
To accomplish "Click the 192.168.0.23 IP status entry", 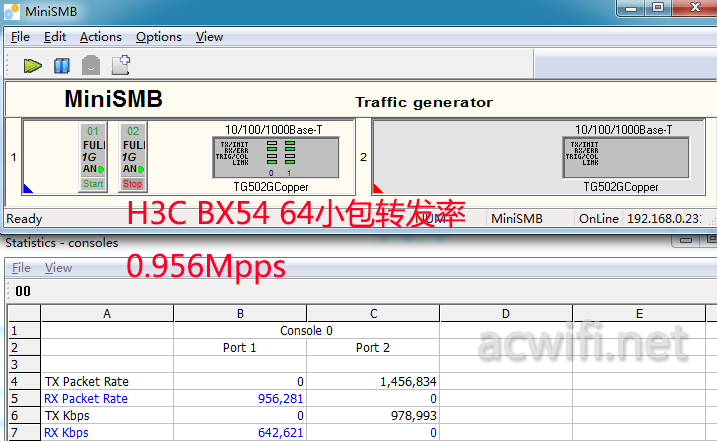I will coord(664,219).
